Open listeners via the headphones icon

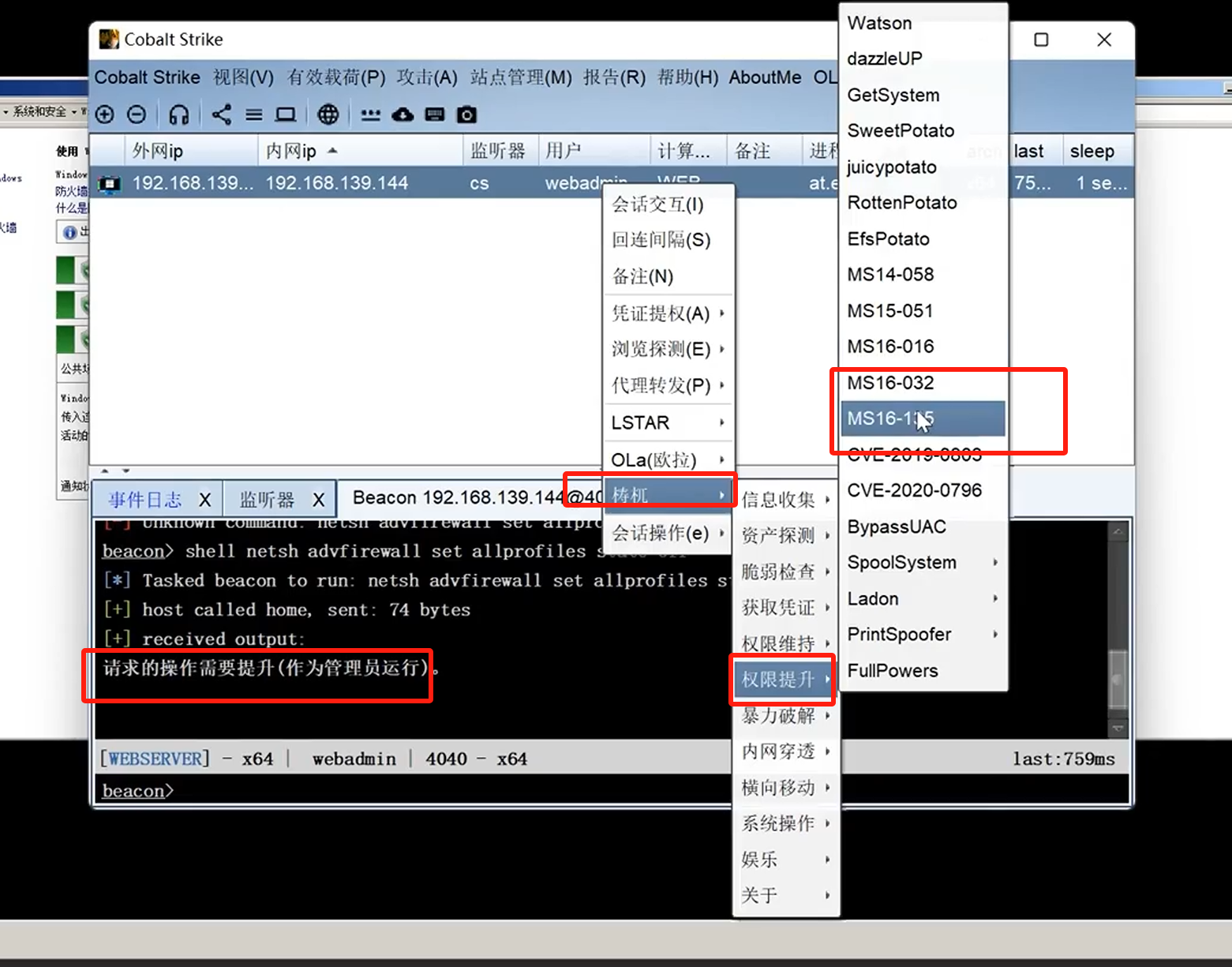[179, 114]
